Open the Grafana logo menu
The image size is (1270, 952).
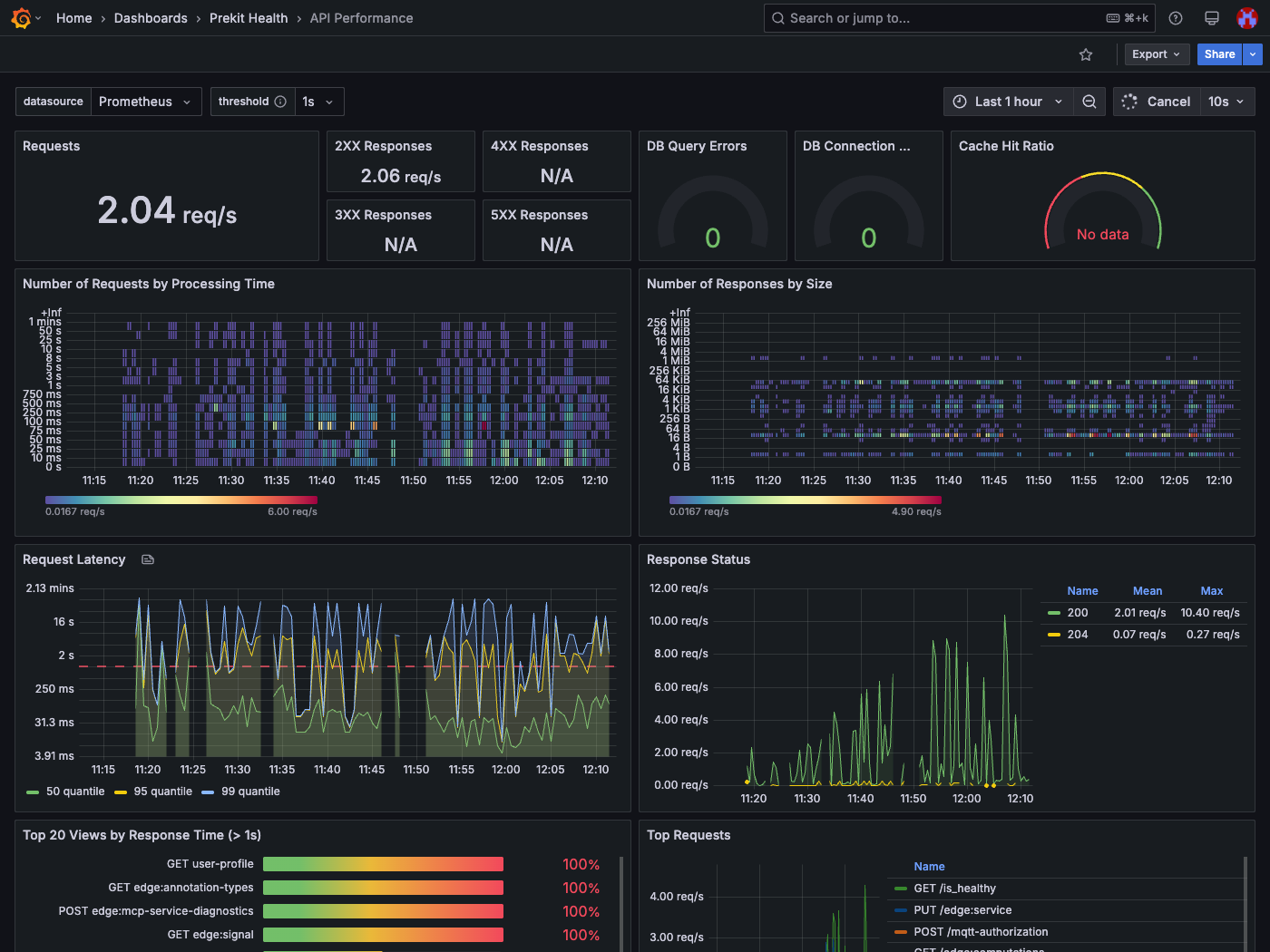pyautogui.click(x=21, y=18)
